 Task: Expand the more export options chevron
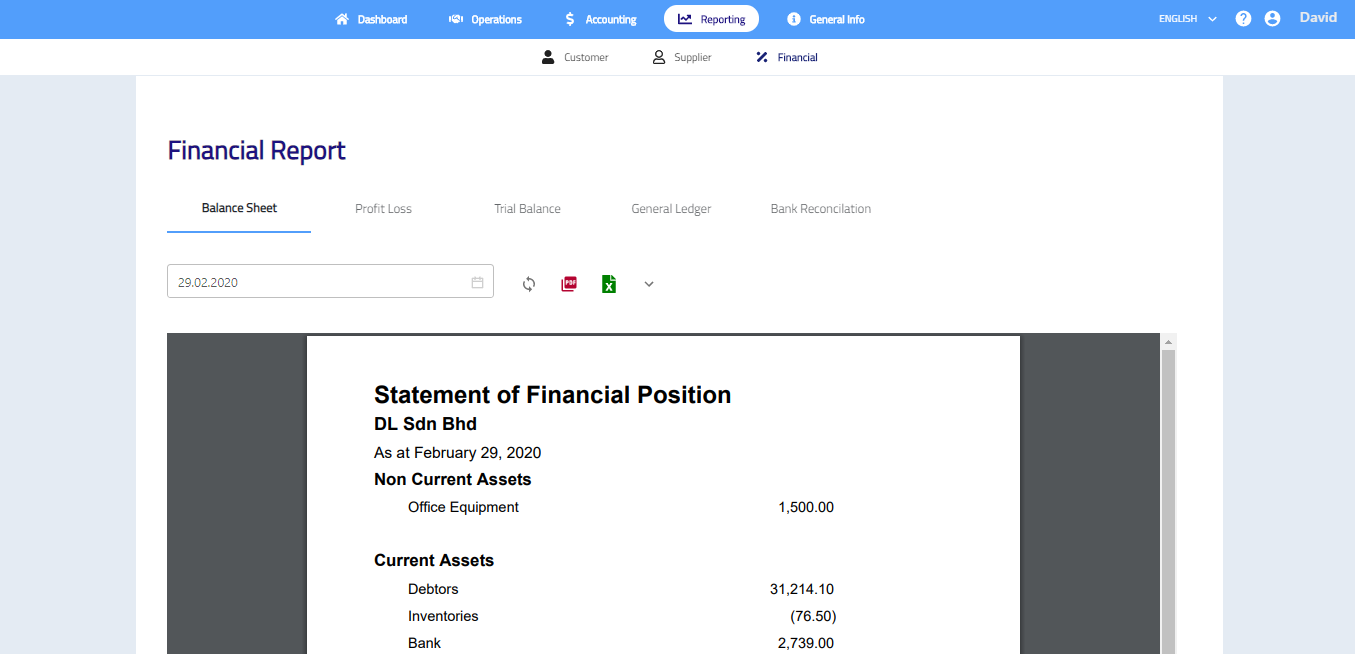pyautogui.click(x=649, y=284)
